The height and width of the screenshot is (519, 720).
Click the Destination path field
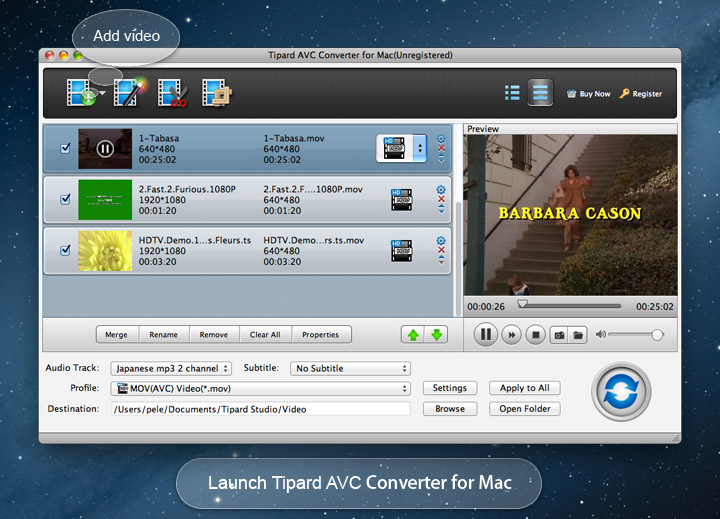261,409
